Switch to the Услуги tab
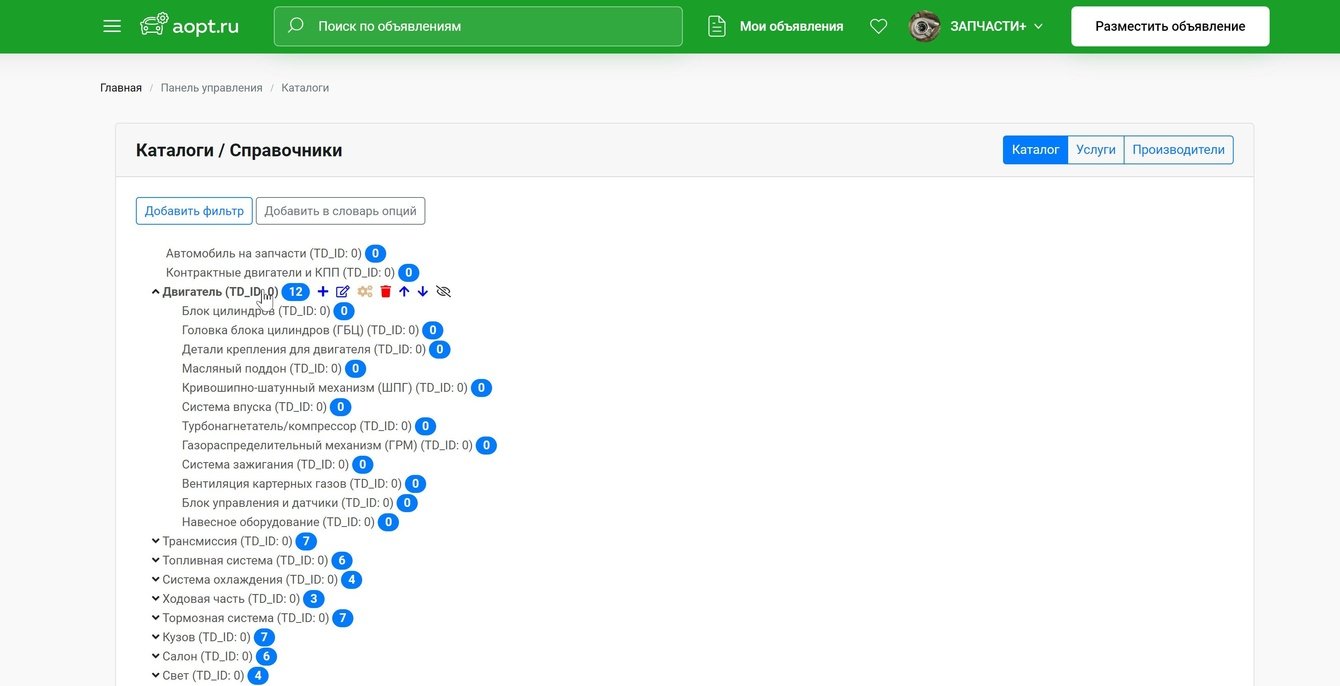Screen dimensions: 1340x686 [1096, 150]
